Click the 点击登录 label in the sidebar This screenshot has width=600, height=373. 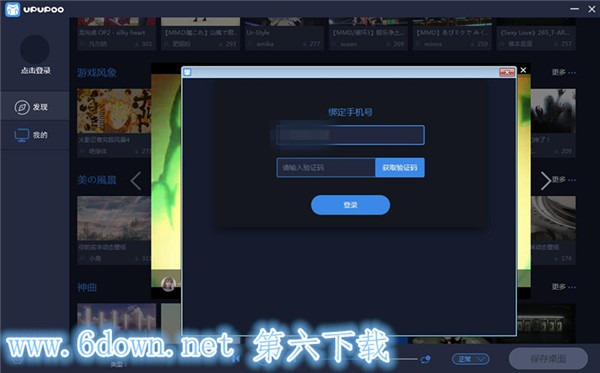(36, 70)
